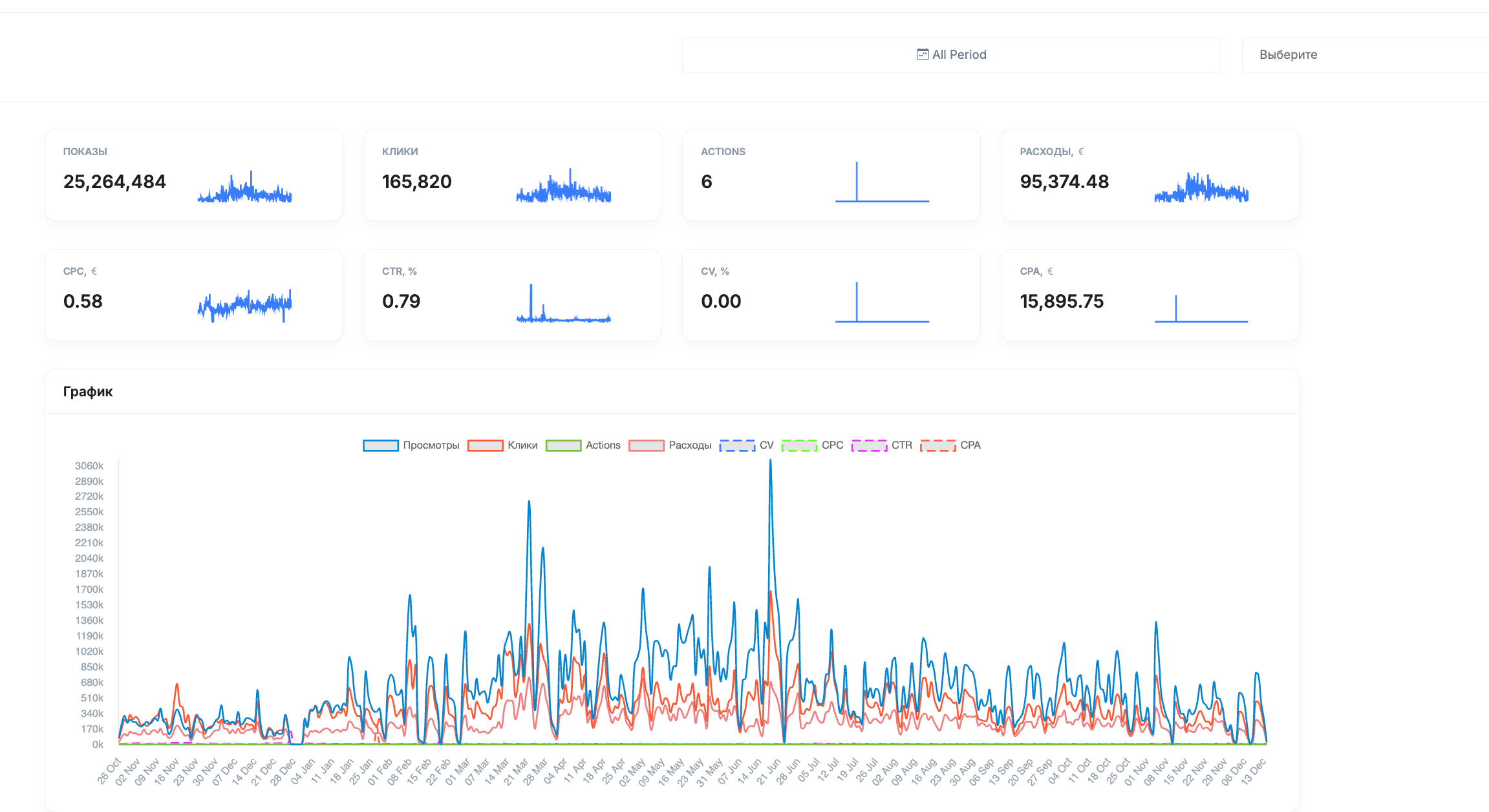This screenshot has width=1489, height=812.
Task: Toggle the CTR series in chart legend
Action: 881,445
